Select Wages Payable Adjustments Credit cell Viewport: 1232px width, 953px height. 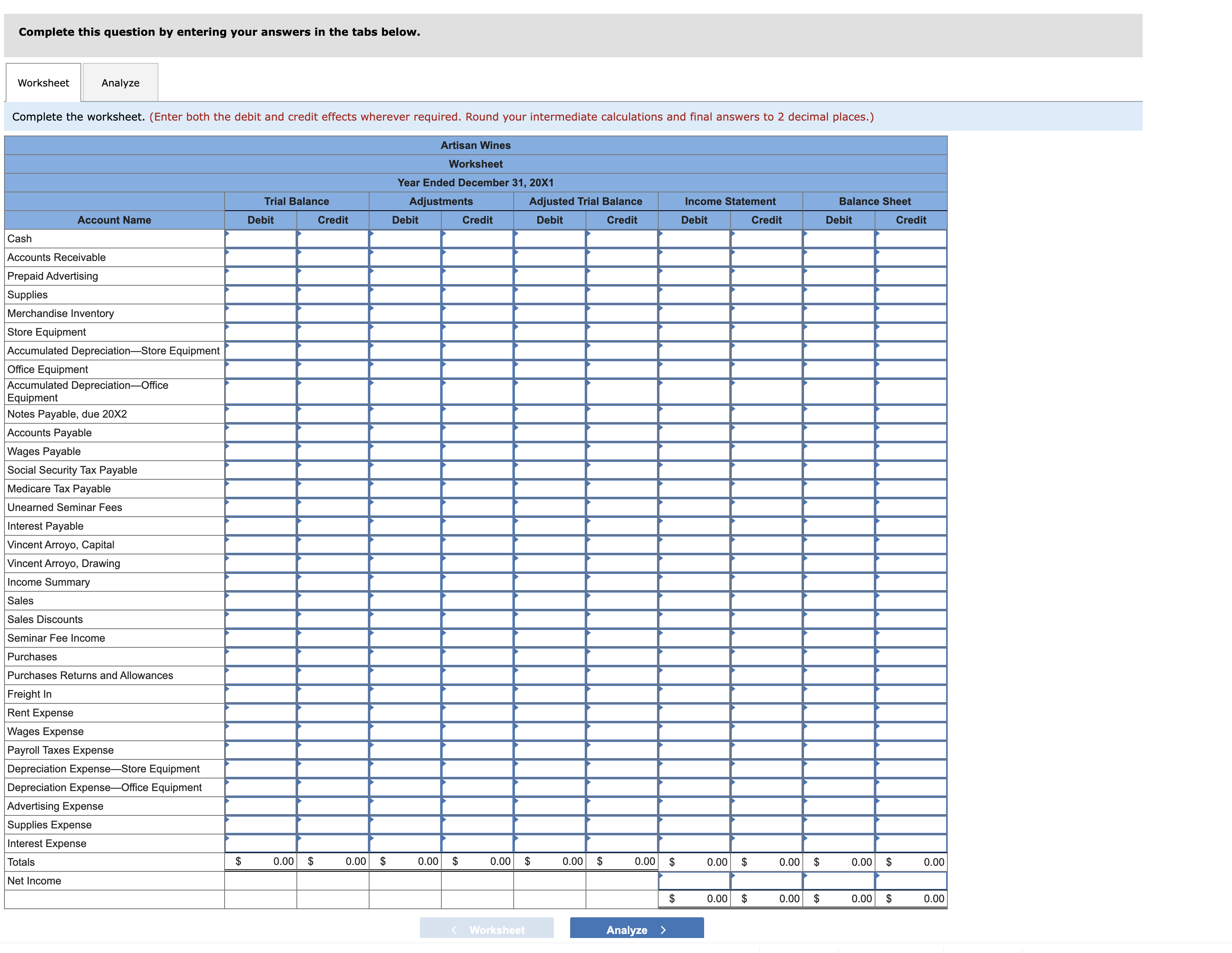[477, 451]
